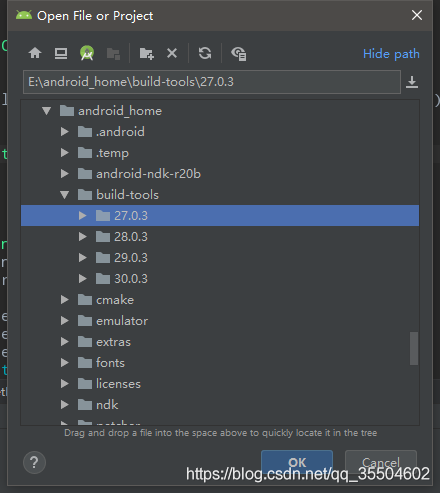Expand the cmake folder
Image resolution: width=440 pixels, height=493 pixels.
pyautogui.click(x=65, y=300)
